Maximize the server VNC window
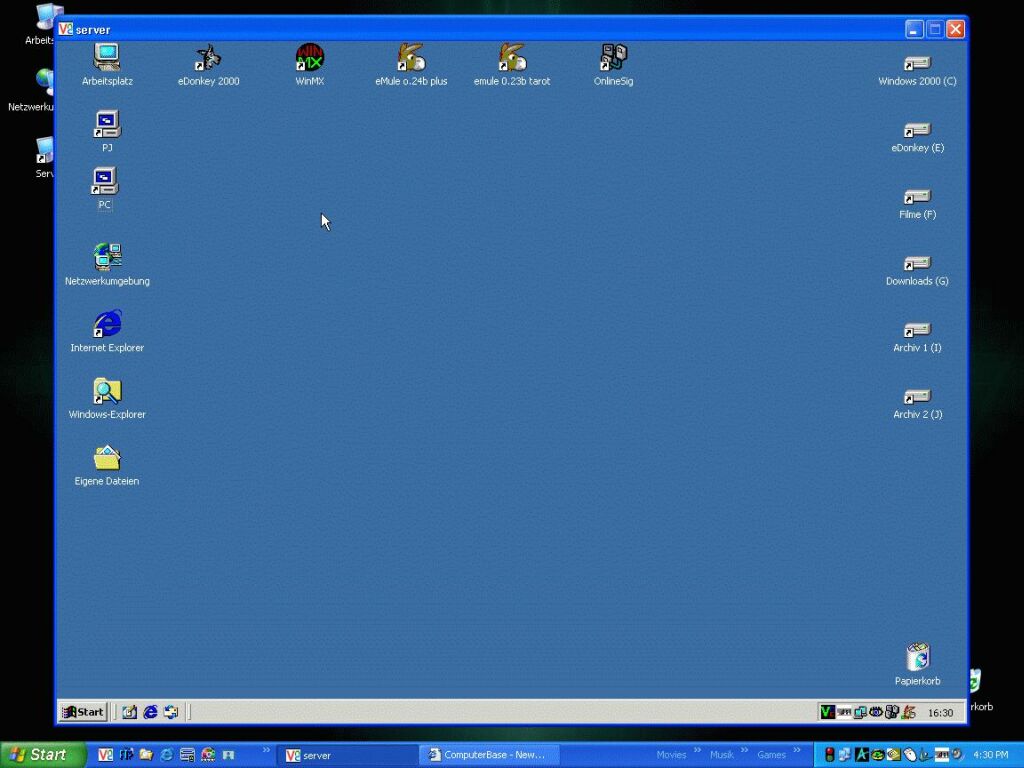The image size is (1024, 768). click(x=935, y=29)
